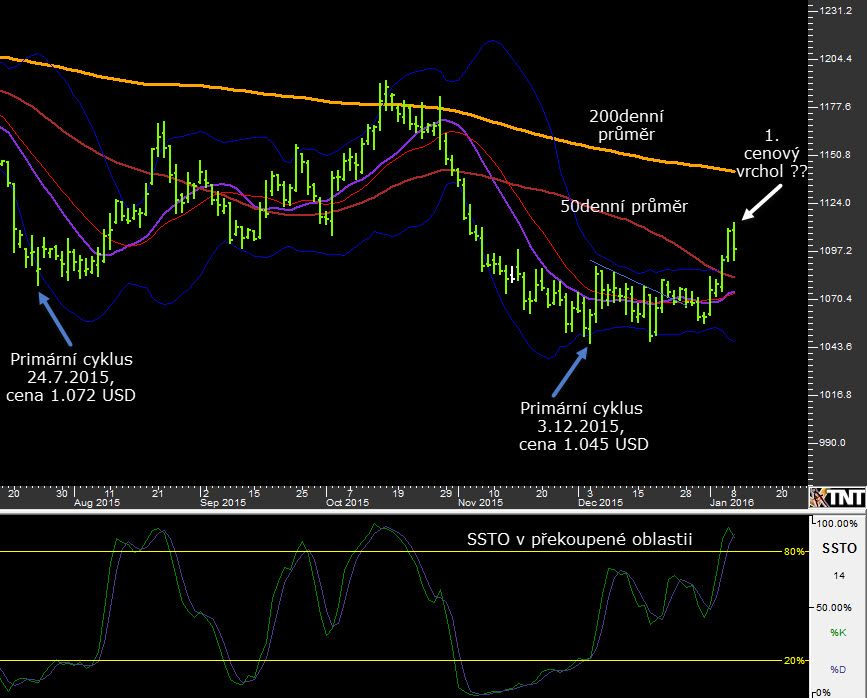Click the '200denní průměr' annotation
Screen dimensions: 867x698
[626, 125]
